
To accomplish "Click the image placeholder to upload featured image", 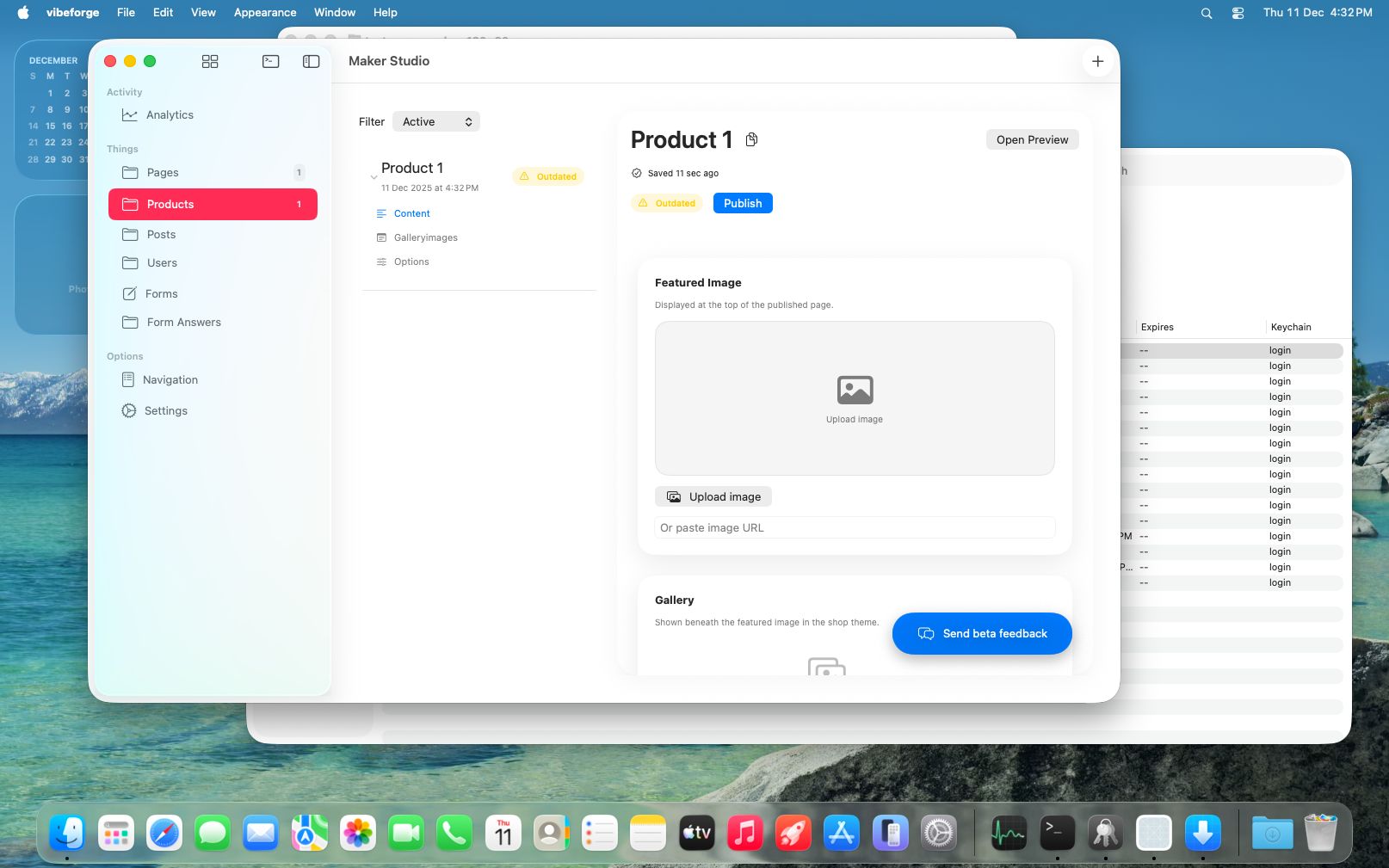I will 854,398.
